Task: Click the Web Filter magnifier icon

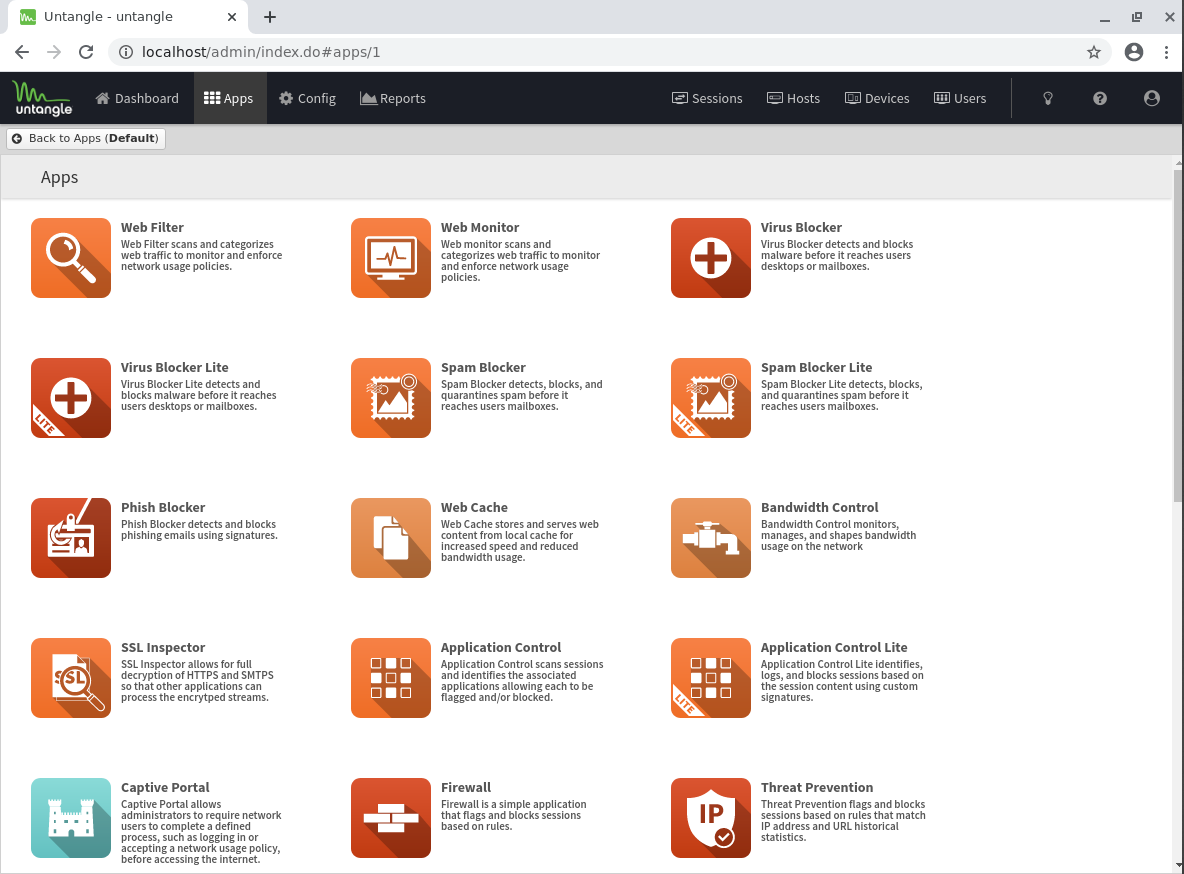Action: (71, 258)
